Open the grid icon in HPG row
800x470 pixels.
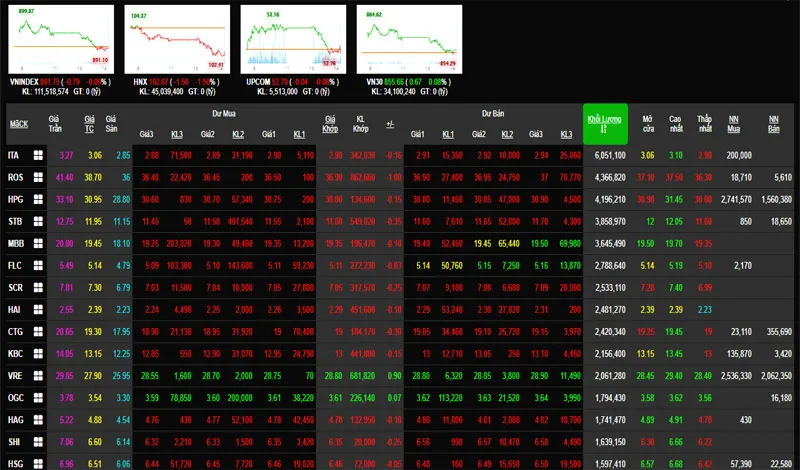pos(38,200)
